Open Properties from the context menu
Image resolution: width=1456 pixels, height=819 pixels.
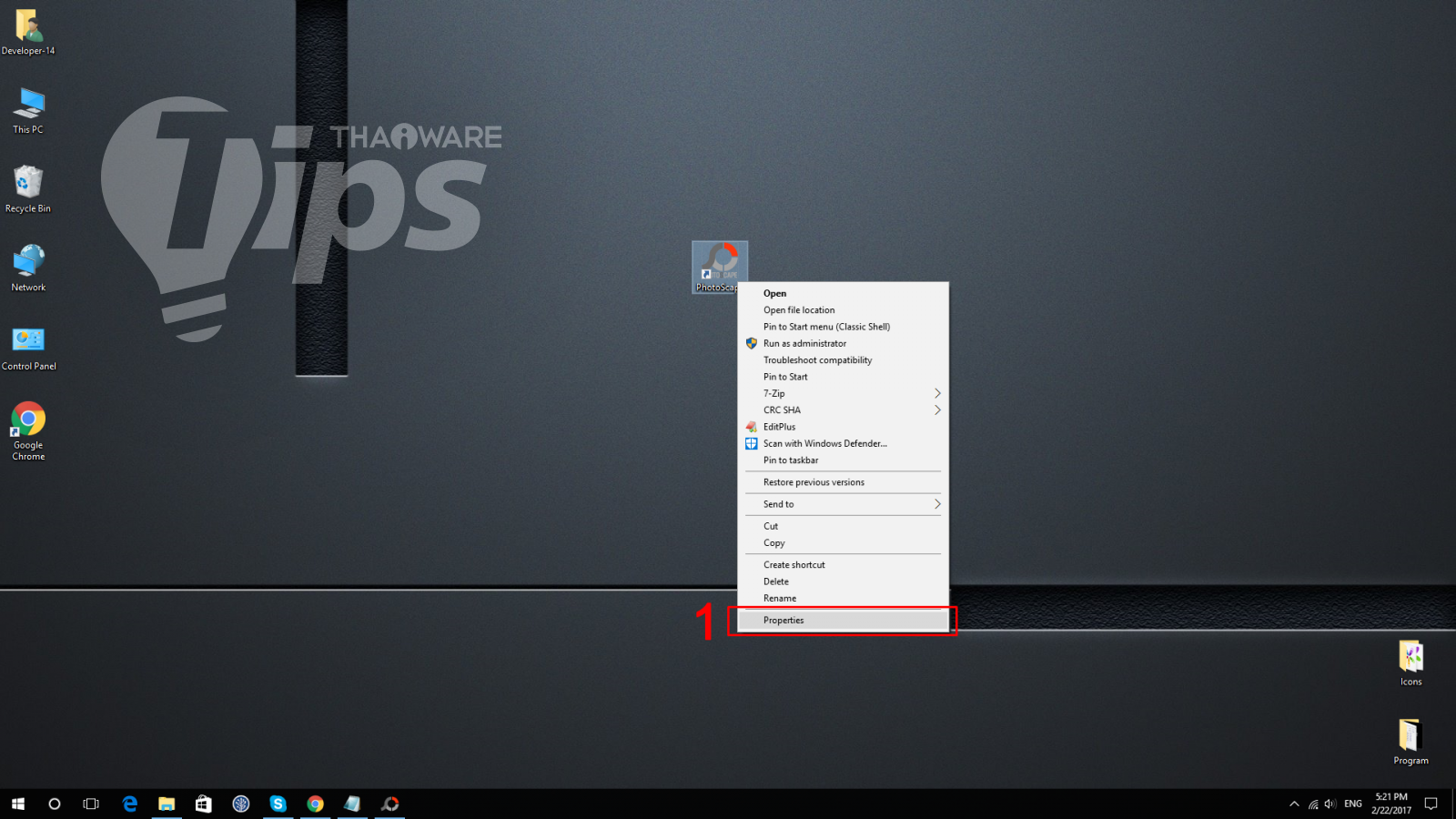pyautogui.click(x=843, y=621)
